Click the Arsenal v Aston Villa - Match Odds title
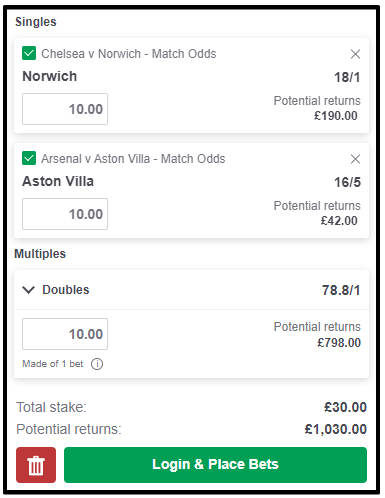385x498 pixels. pos(133,159)
